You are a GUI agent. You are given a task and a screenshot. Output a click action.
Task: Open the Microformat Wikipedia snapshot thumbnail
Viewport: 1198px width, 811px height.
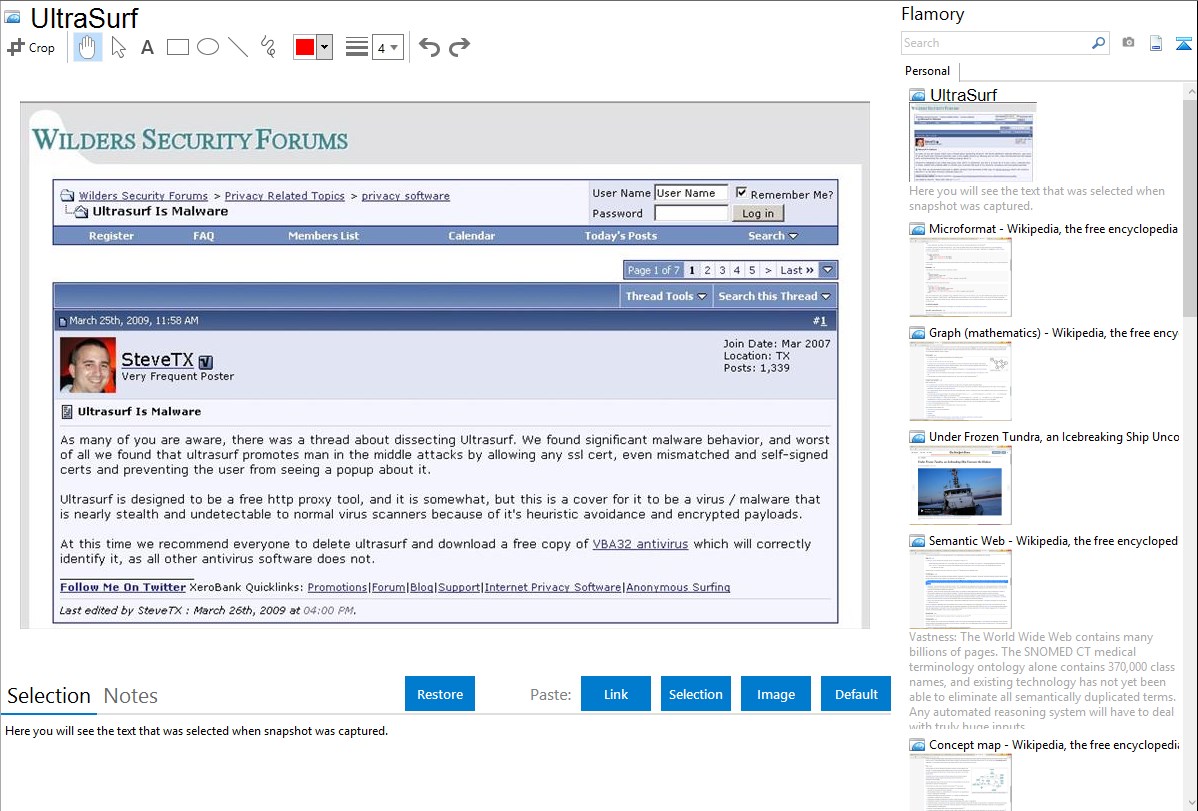click(x=960, y=277)
